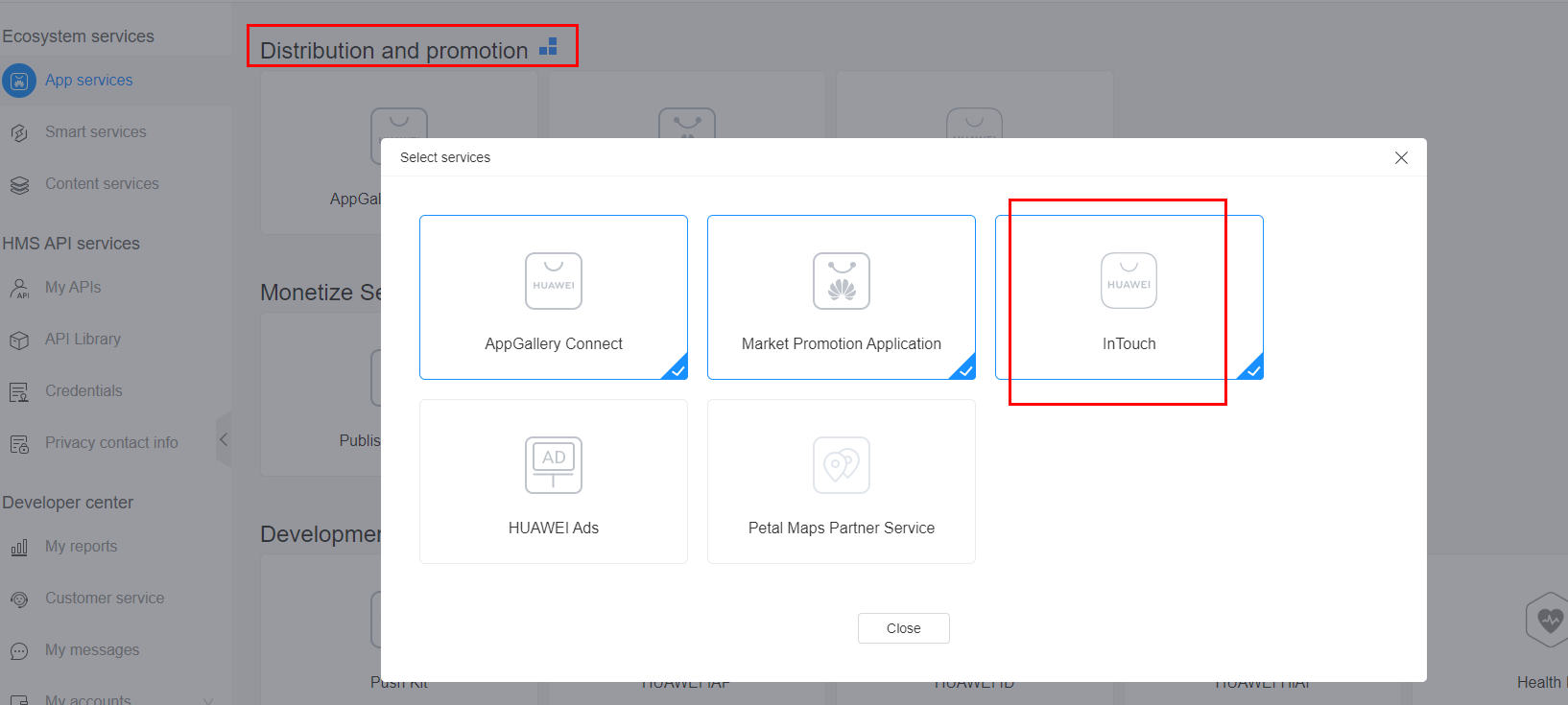Click the My APIs icon
The width and height of the screenshot is (1568, 705).
[19, 288]
